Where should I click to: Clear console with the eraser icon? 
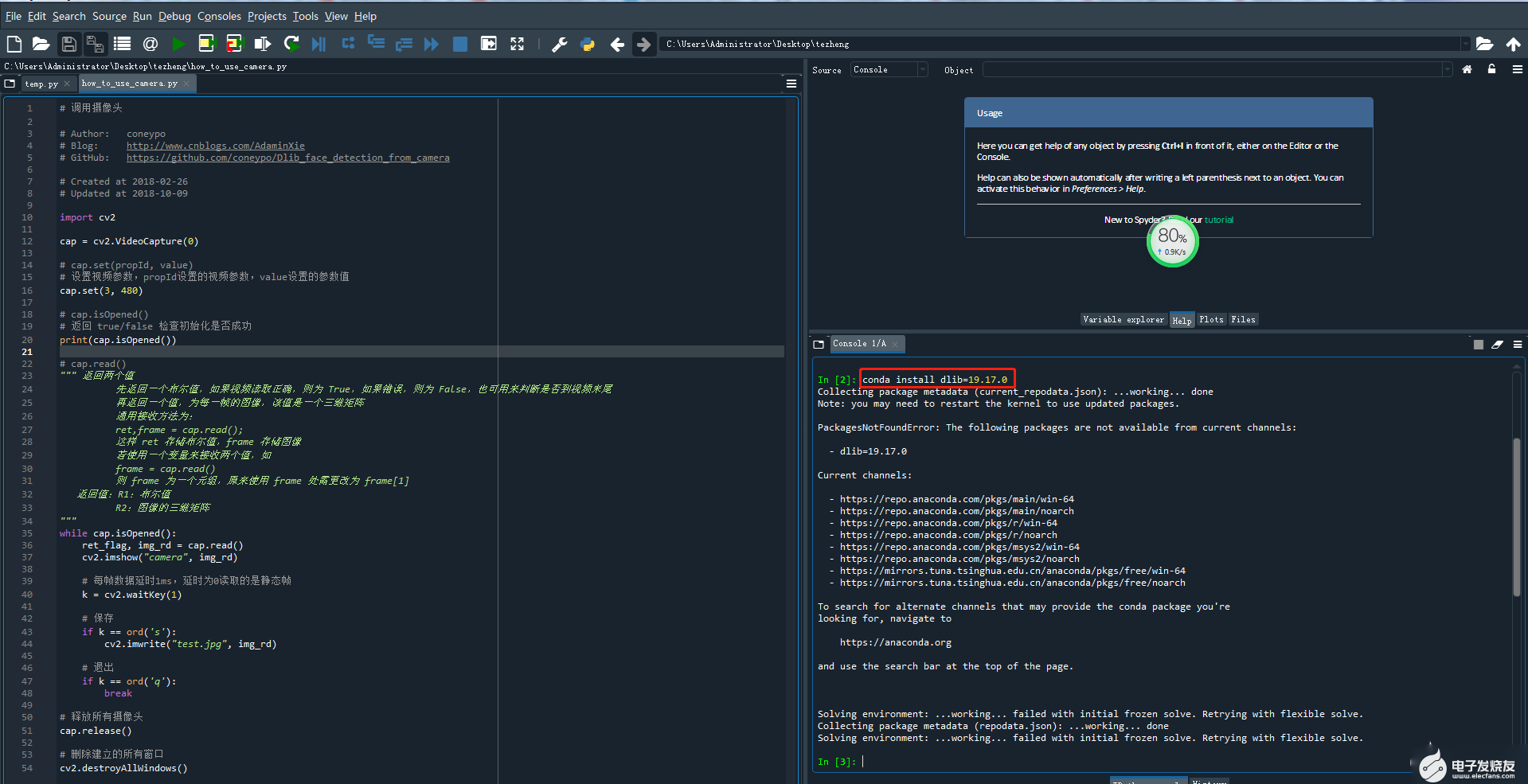1497,344
